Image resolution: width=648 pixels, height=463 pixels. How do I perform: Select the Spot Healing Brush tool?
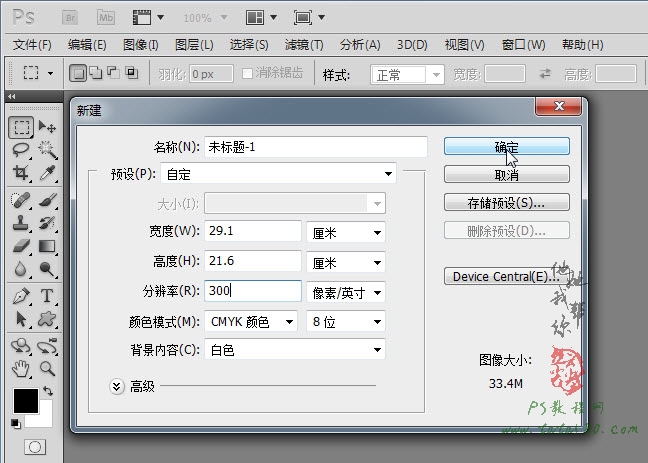21,200
